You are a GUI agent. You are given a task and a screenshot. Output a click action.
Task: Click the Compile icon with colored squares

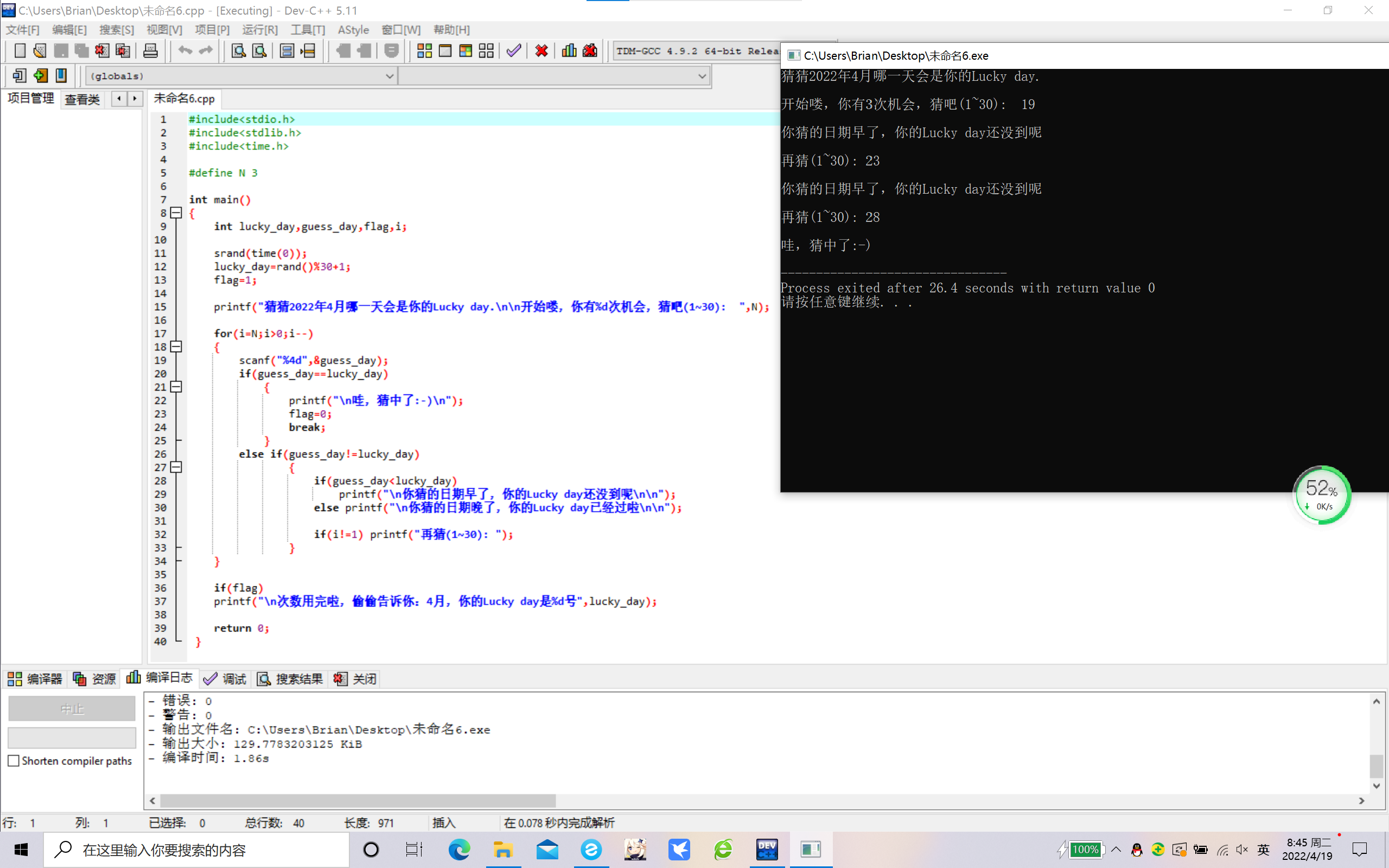[x=424, y=51]
